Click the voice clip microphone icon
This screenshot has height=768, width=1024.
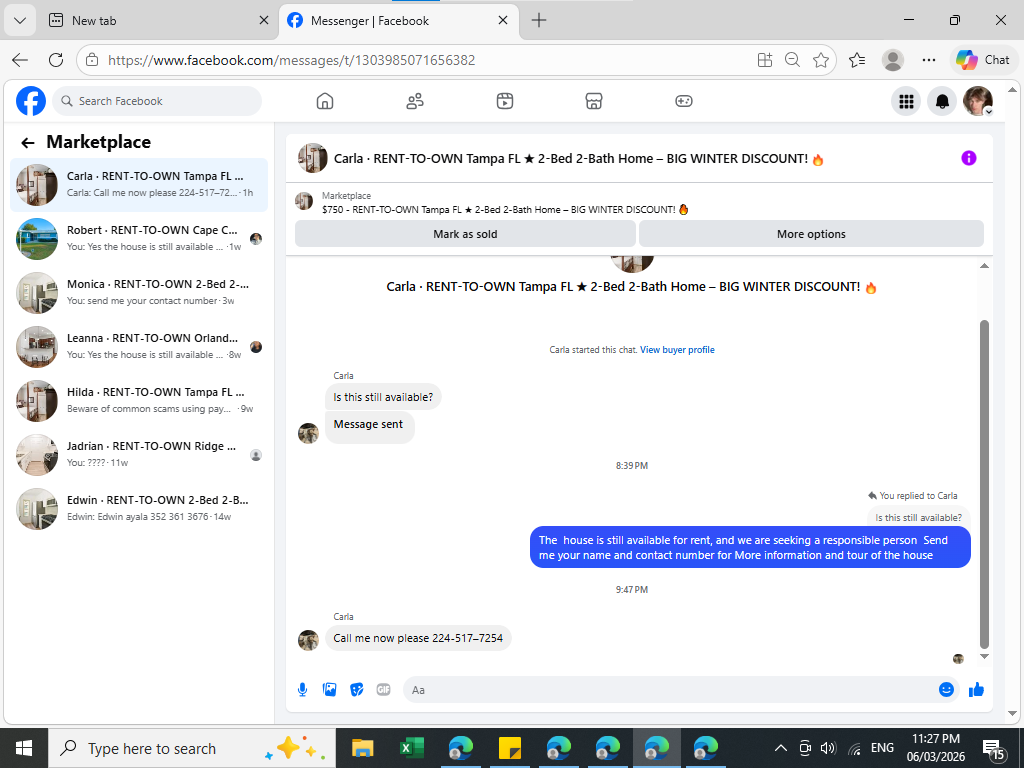(302, 690)
